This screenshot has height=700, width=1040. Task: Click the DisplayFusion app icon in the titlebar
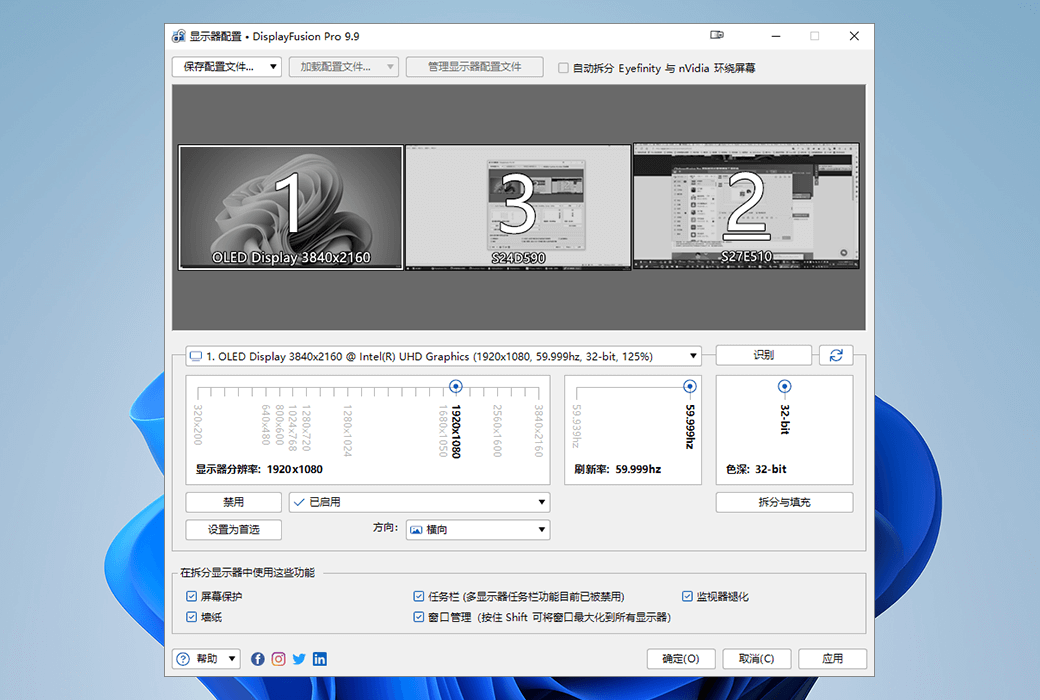point(181,36)
